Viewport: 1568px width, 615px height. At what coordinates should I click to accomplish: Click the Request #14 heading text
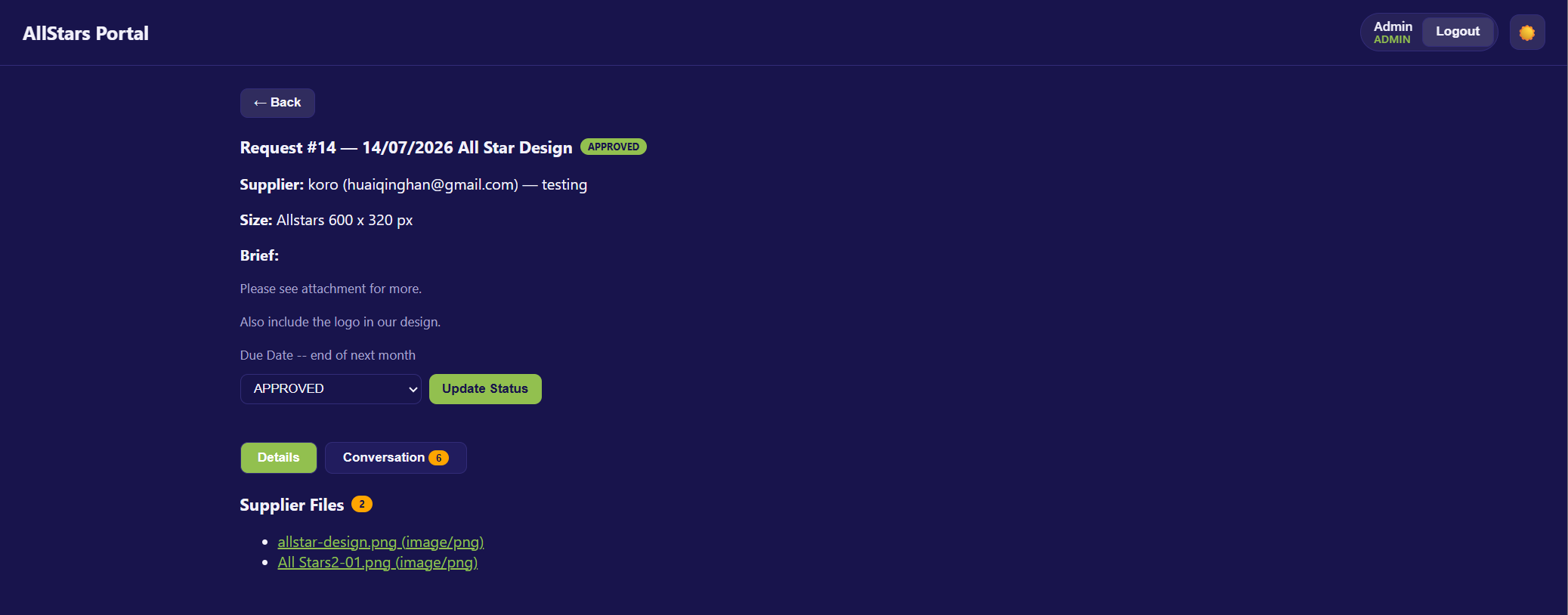tap(406, 147)
